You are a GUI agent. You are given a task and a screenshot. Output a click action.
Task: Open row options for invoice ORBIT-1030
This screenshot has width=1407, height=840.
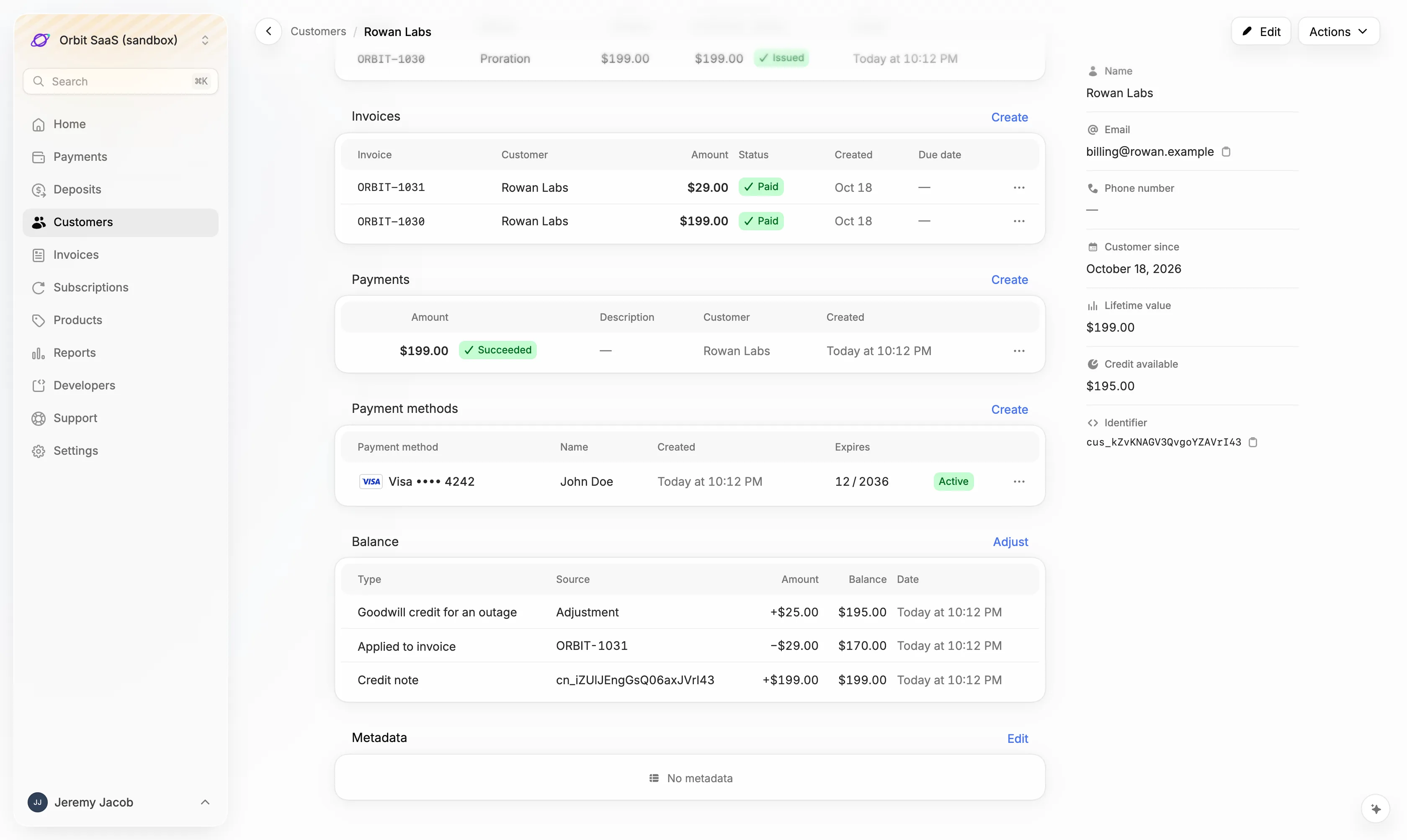click(1019, 222)
